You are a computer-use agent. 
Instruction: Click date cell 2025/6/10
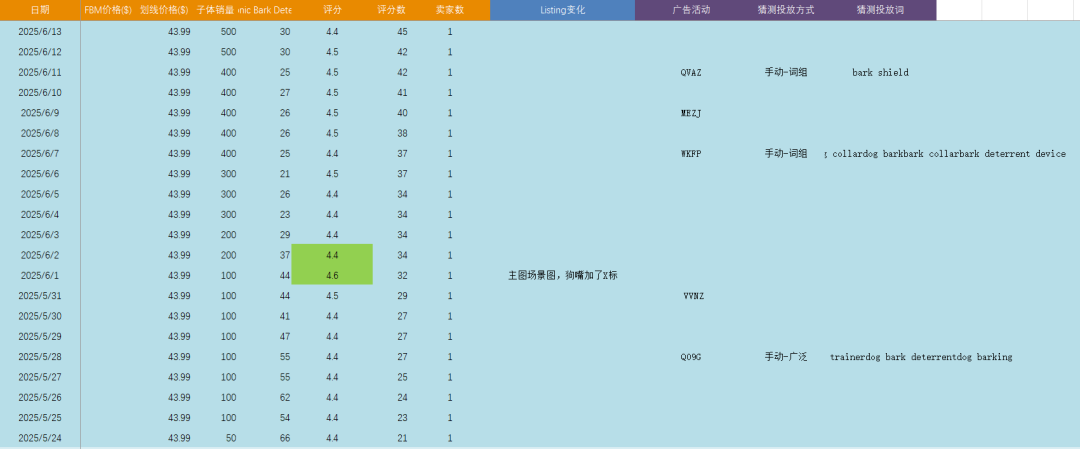(40, 92)
